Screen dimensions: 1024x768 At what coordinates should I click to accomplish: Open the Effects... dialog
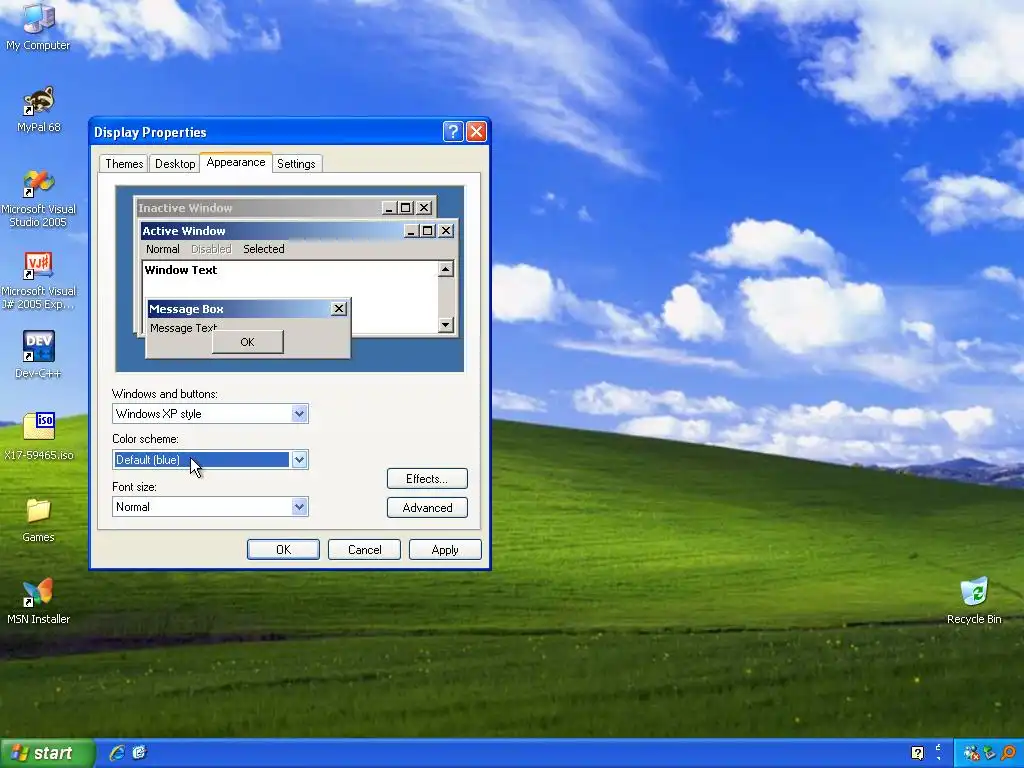click(x=427, y=479)
